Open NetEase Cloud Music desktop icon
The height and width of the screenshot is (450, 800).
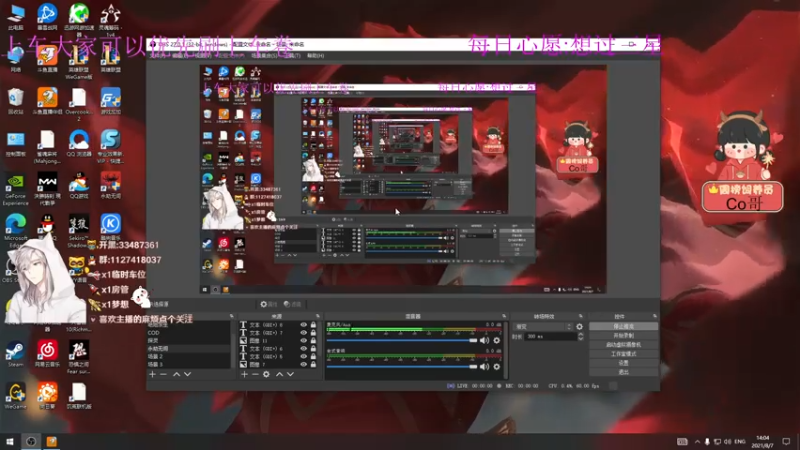(x=47, y=354)
